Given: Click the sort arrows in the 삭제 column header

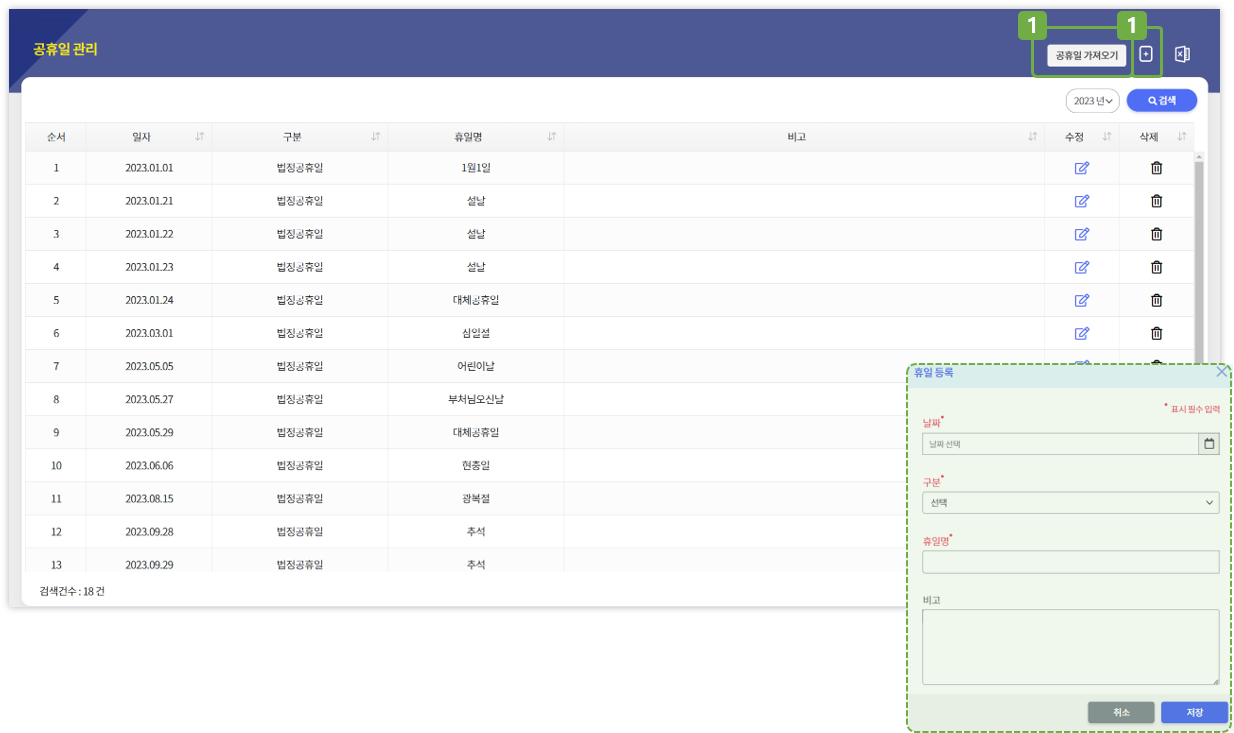Looking at the screenshot, I should pyautogui.click(x=1182, y=137).
